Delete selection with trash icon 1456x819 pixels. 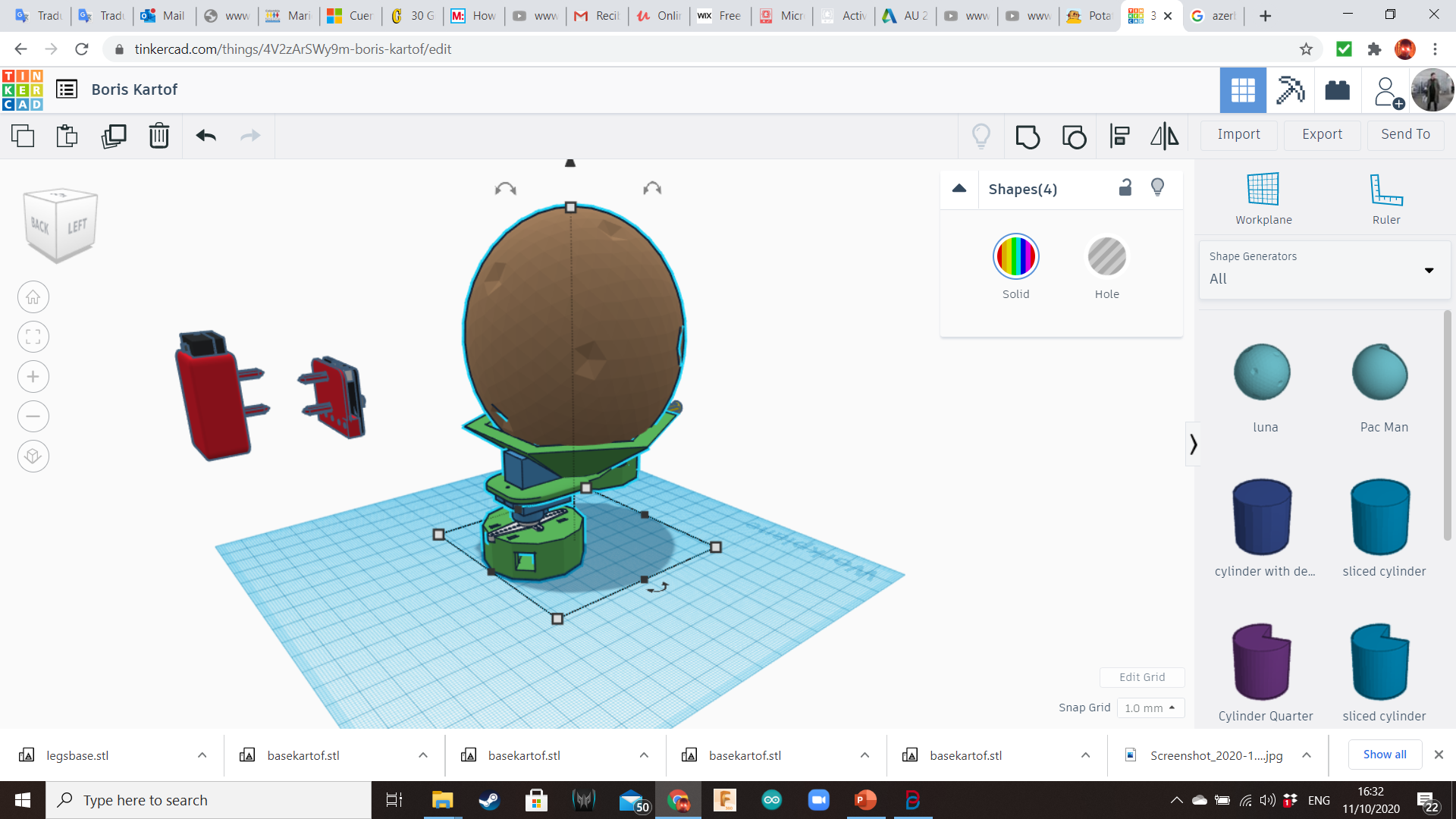(158, 136)
